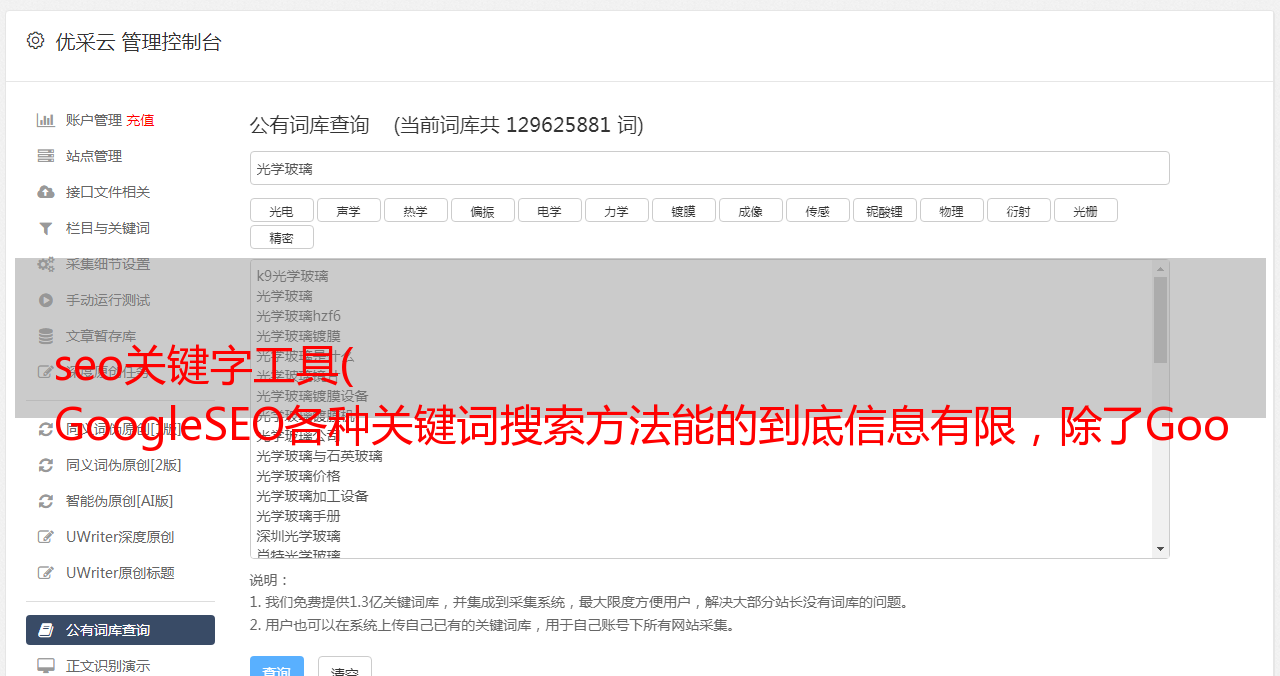Image resolution: width=1280 pixels, height=676 pixels.
Task: Click the 物理 tag button
Action: pyautogui.click(x=952, y=211)
